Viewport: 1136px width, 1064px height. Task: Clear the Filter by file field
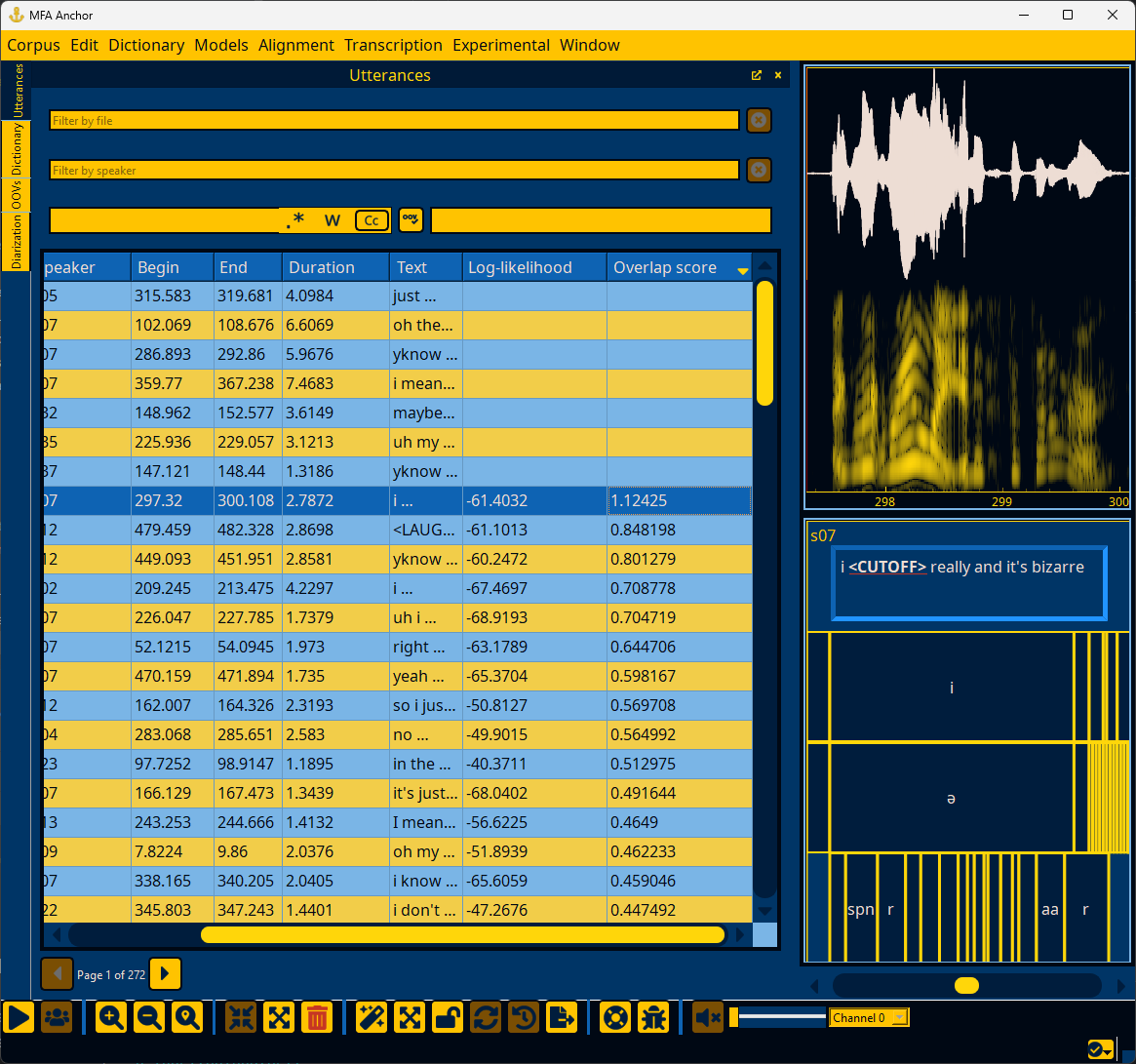[759, 120]
